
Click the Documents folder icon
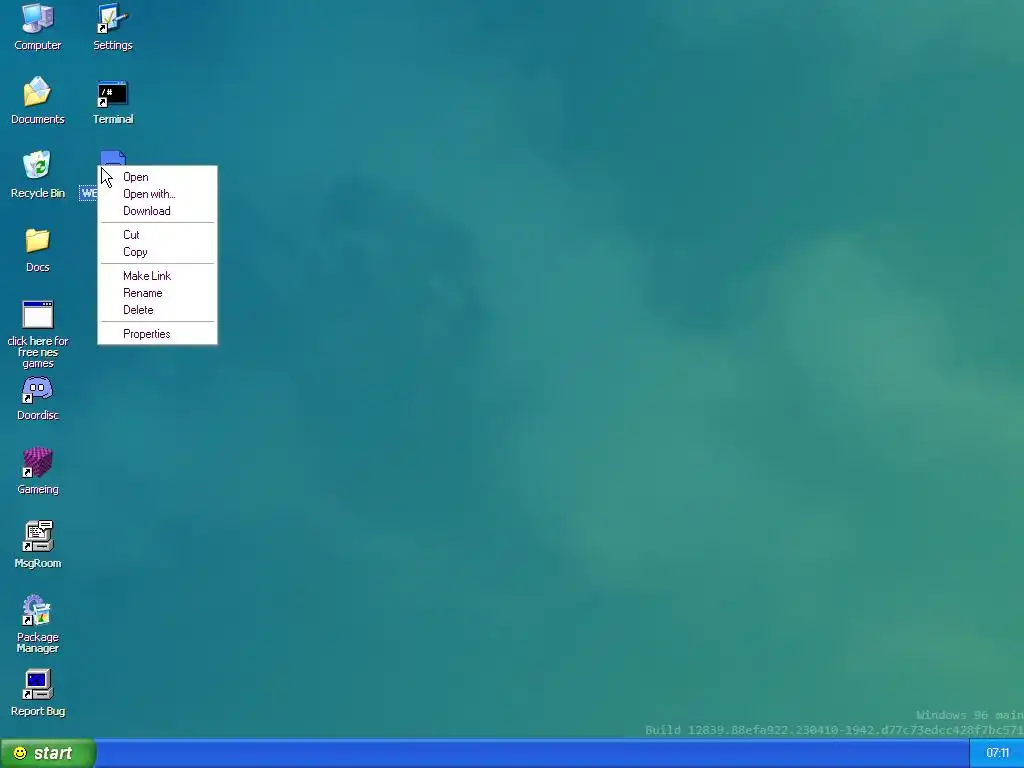37,92
